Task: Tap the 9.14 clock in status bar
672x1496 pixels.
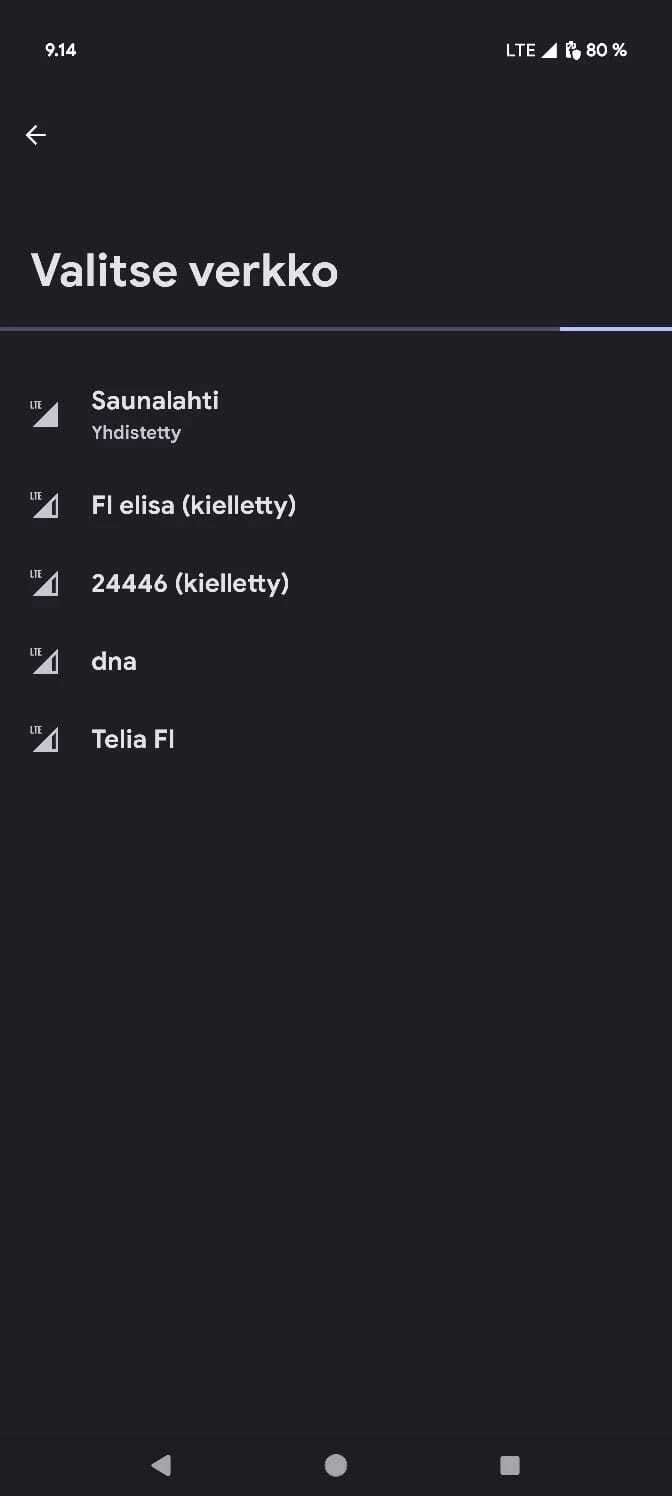Action: coord(61,50)
